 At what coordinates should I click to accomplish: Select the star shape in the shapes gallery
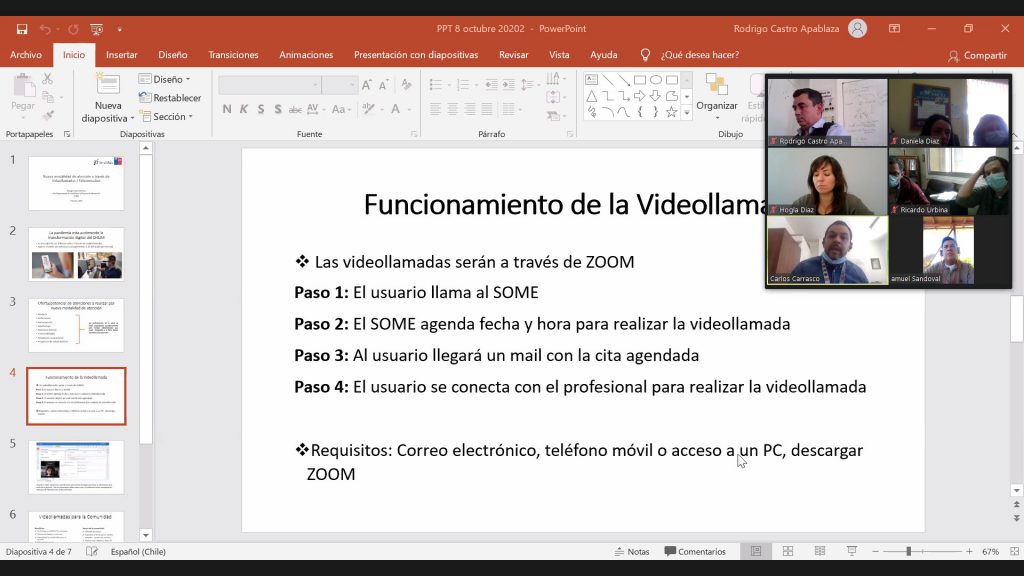pyautogui.click(x=671, y=112)
